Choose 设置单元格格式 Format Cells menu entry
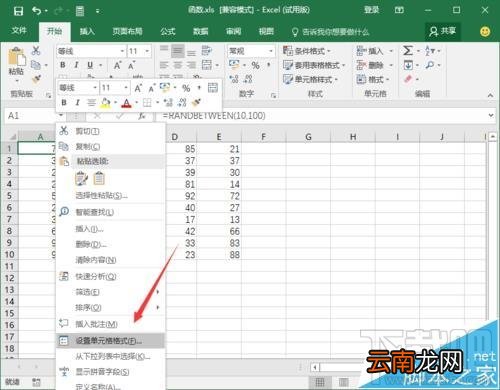Image resolution: width=500 pixels, height=390 pixels. (110, 340)
